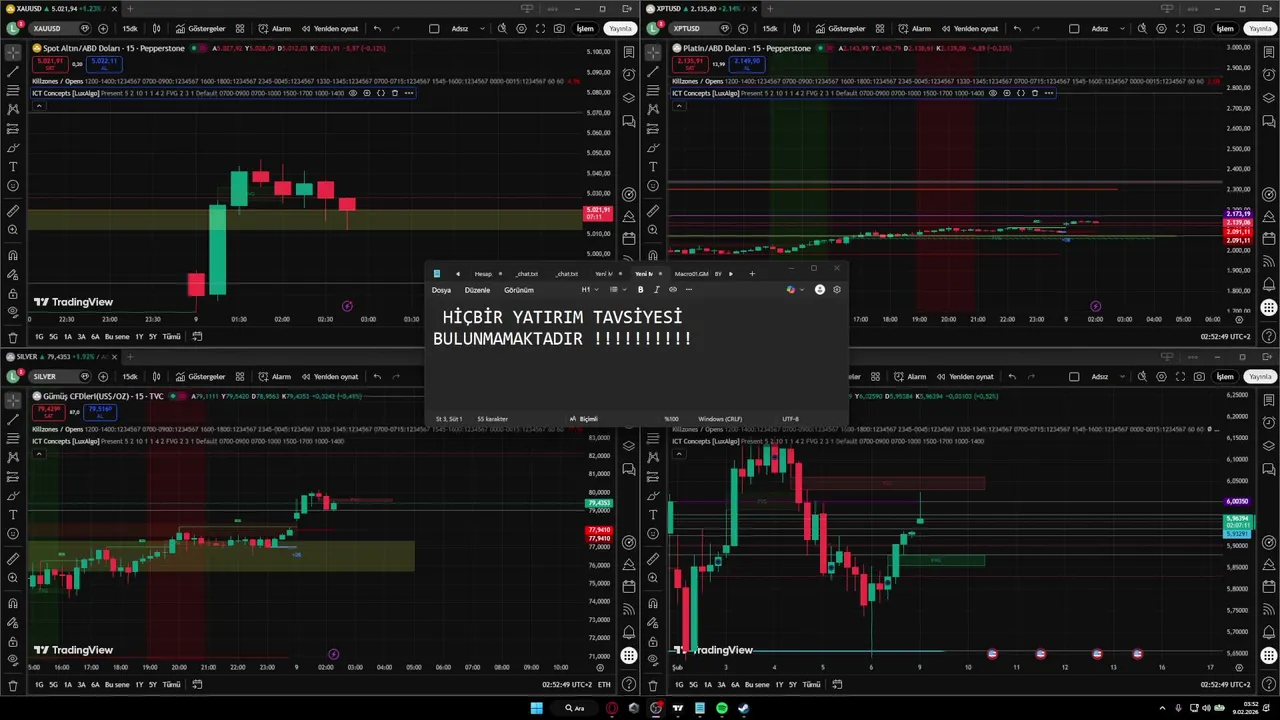Hide ICT Concepts indicator in XPTUSD chart
Viewport: 1280px width, 720px height.
993,93
